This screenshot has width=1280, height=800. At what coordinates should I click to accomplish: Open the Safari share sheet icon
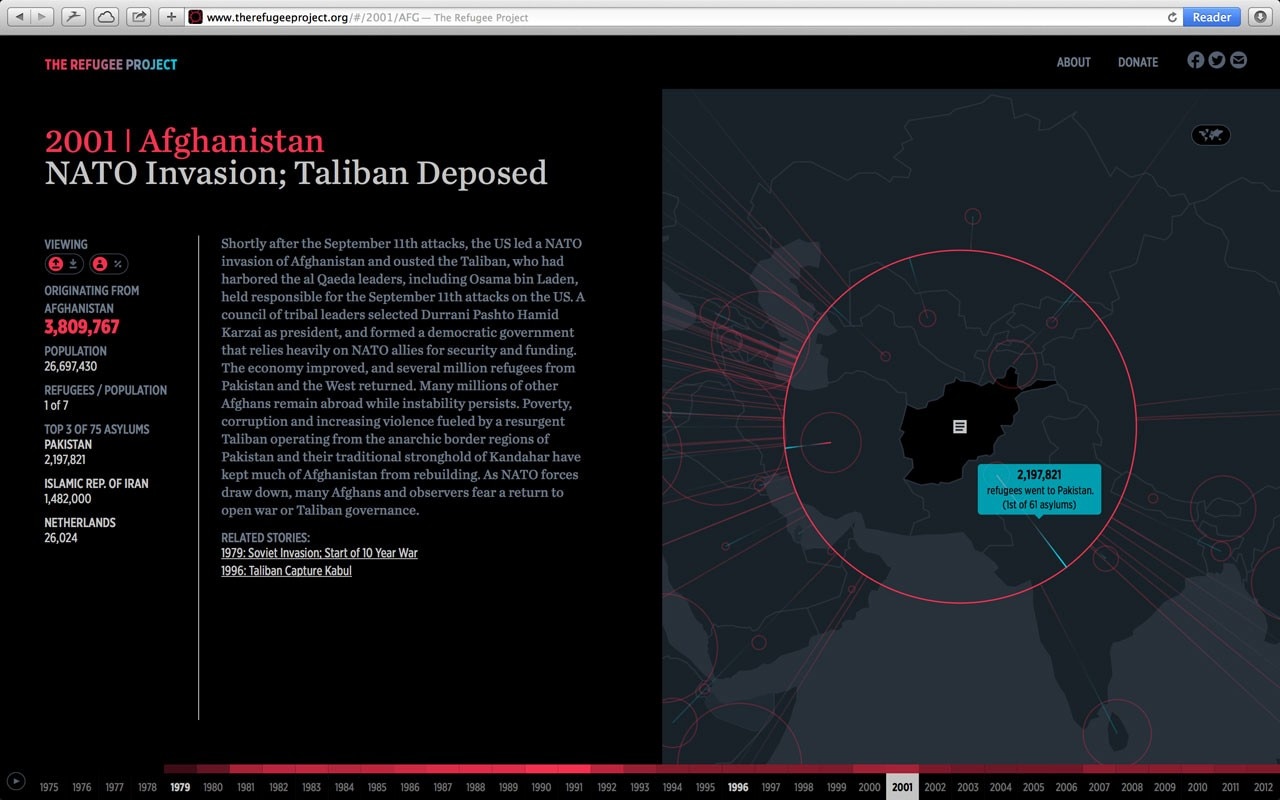coord(138,17)
